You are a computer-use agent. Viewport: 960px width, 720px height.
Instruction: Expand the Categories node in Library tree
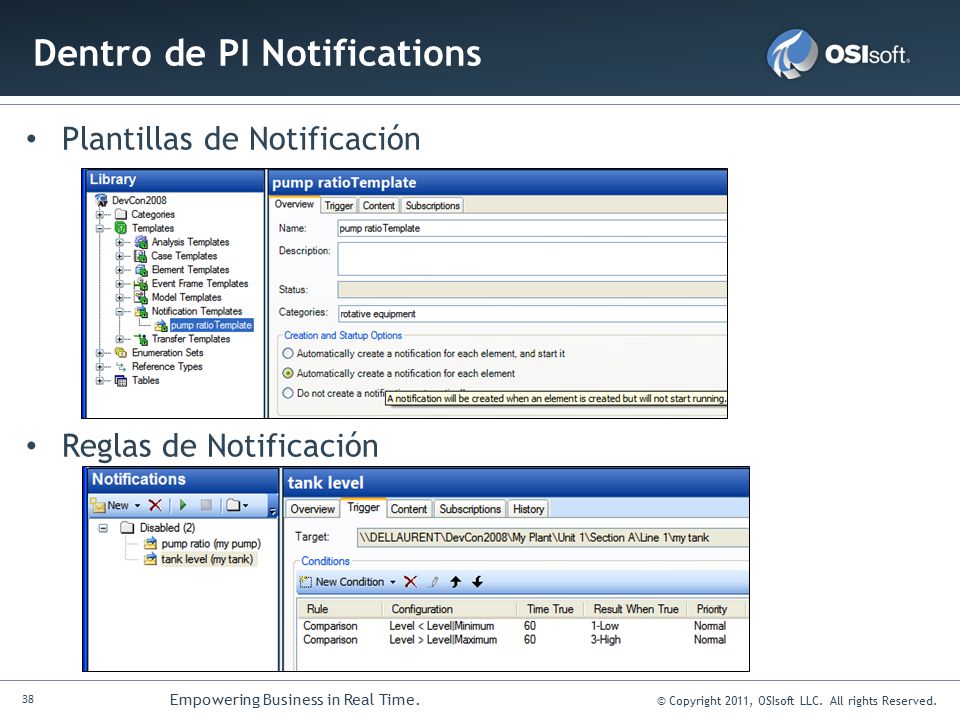pos(100,214)
